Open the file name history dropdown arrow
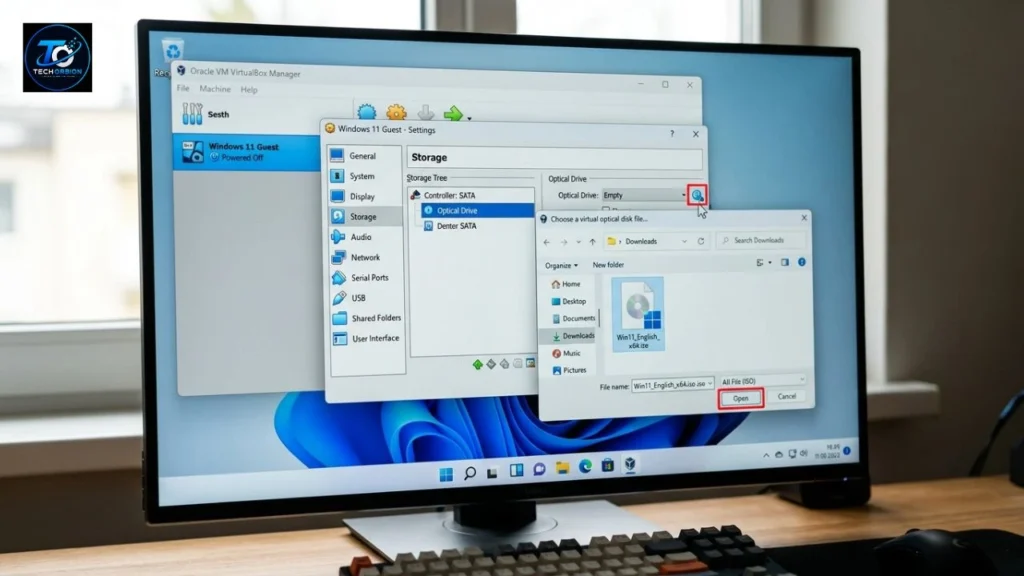1024x576 pixels. [710, 384]
